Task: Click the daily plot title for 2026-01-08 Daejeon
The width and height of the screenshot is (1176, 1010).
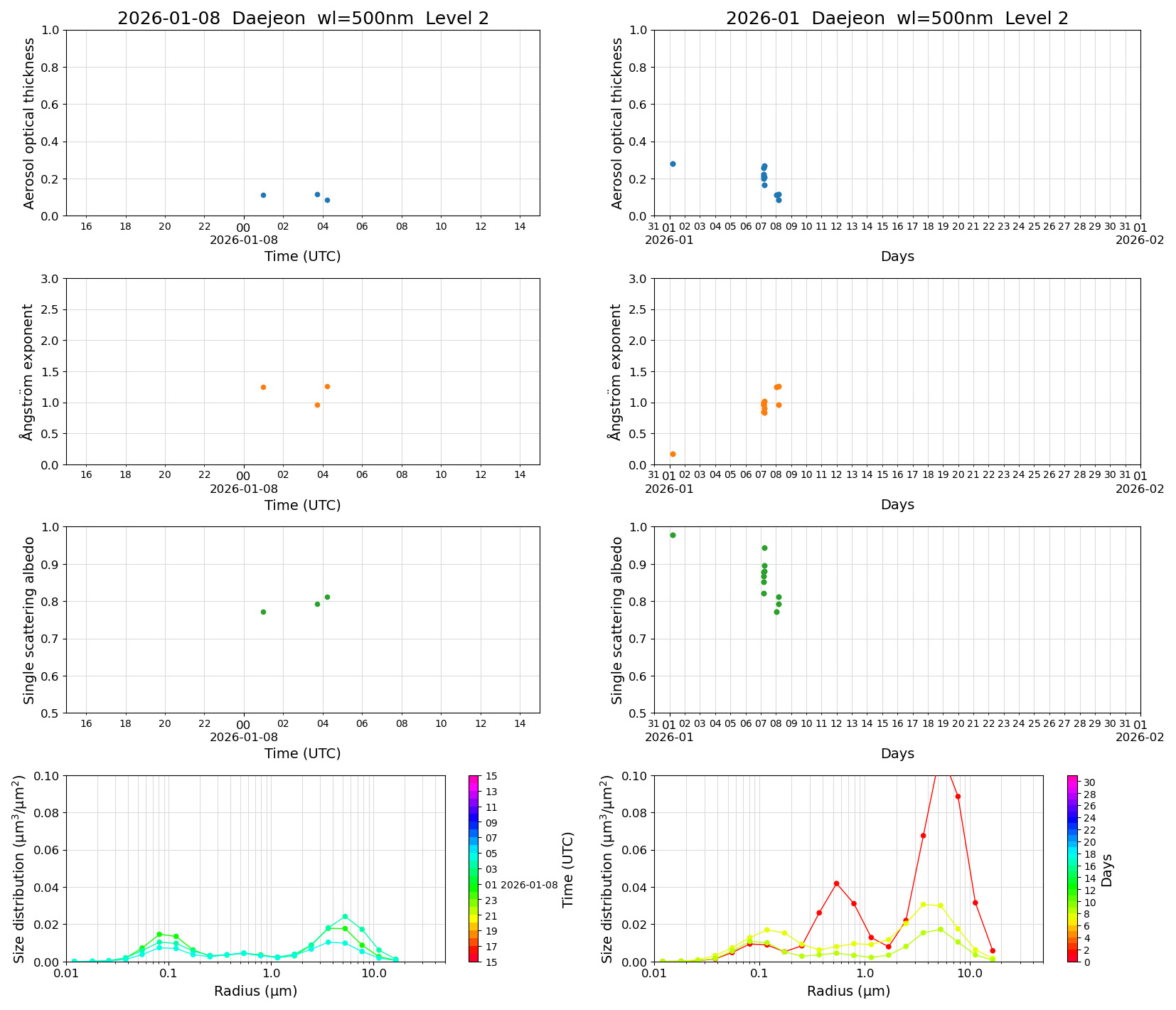Action: (303, 18)
